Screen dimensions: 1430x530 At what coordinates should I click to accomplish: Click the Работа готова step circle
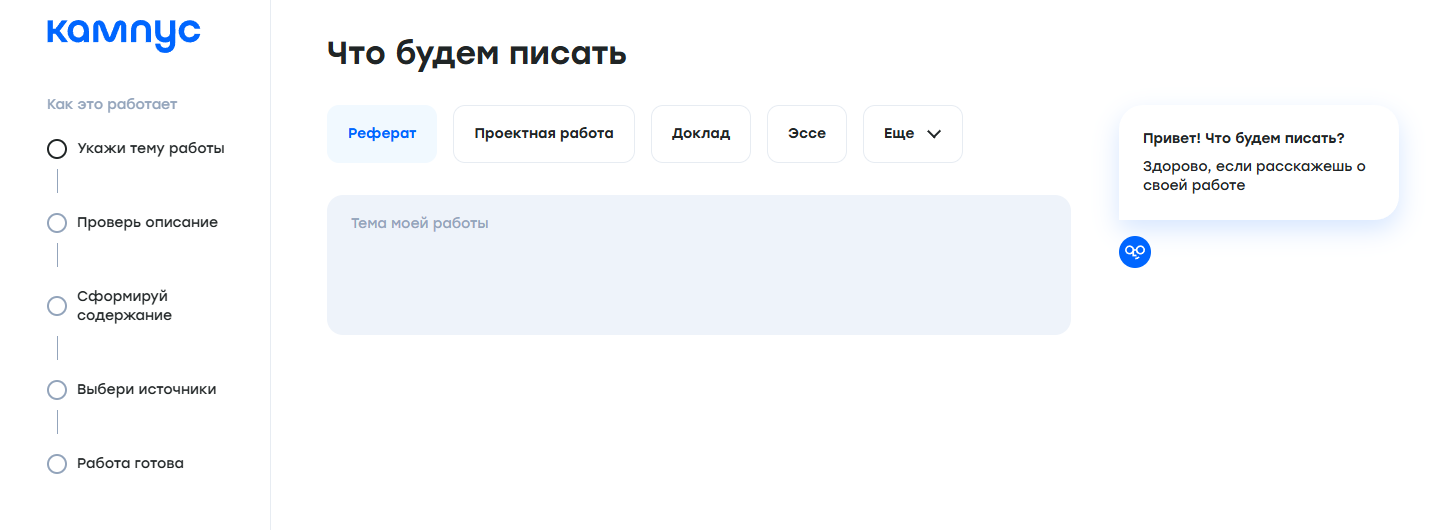57,464
